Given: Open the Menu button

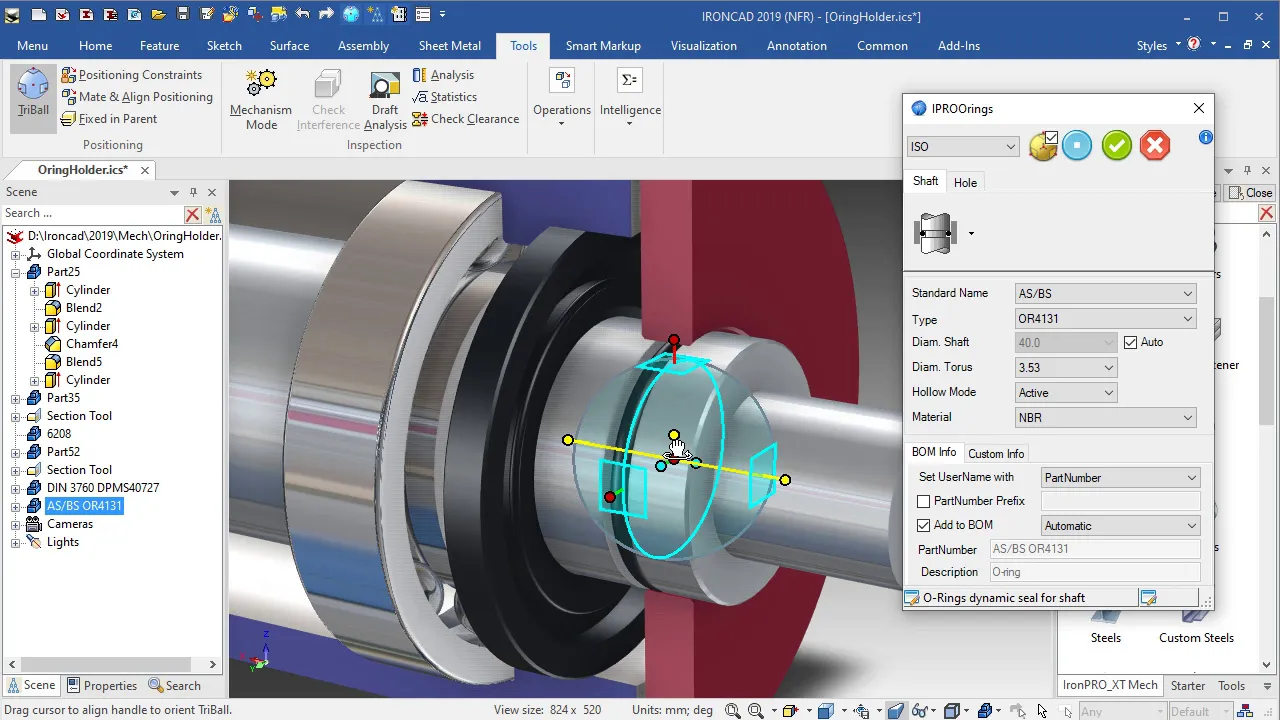Looking at the screenshot, I should (32, 46).
